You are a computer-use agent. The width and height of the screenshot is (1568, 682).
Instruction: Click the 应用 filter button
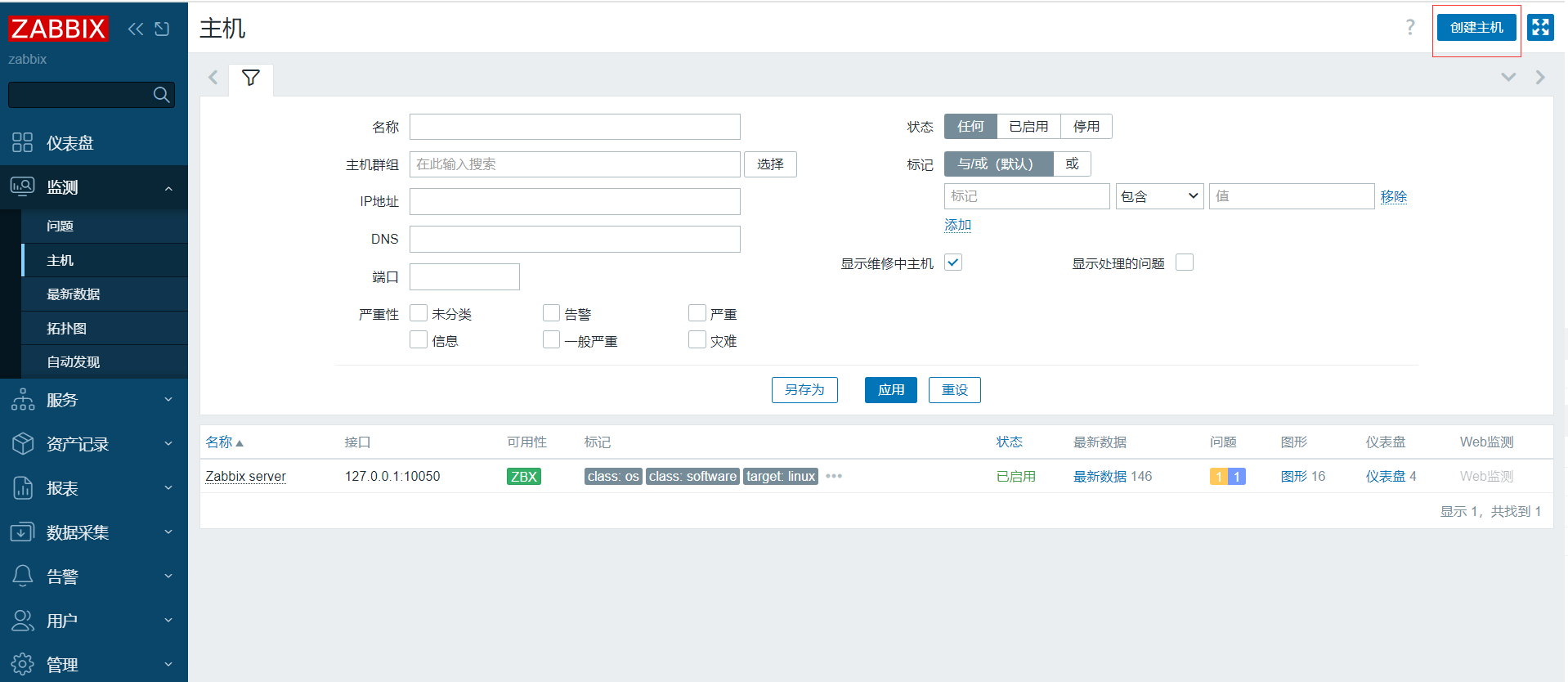(891, 390)
